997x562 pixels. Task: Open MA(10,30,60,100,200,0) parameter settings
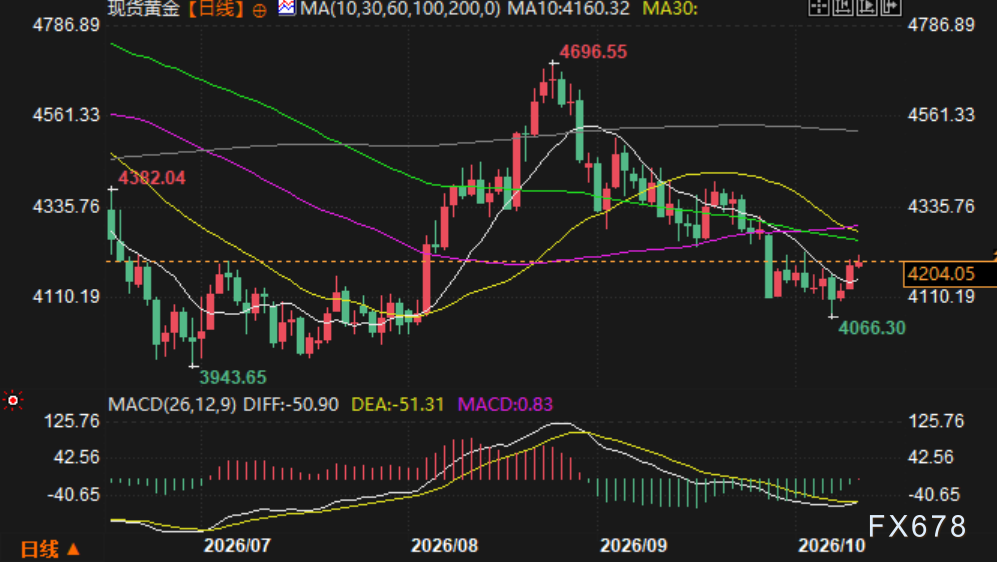(400, 8)
